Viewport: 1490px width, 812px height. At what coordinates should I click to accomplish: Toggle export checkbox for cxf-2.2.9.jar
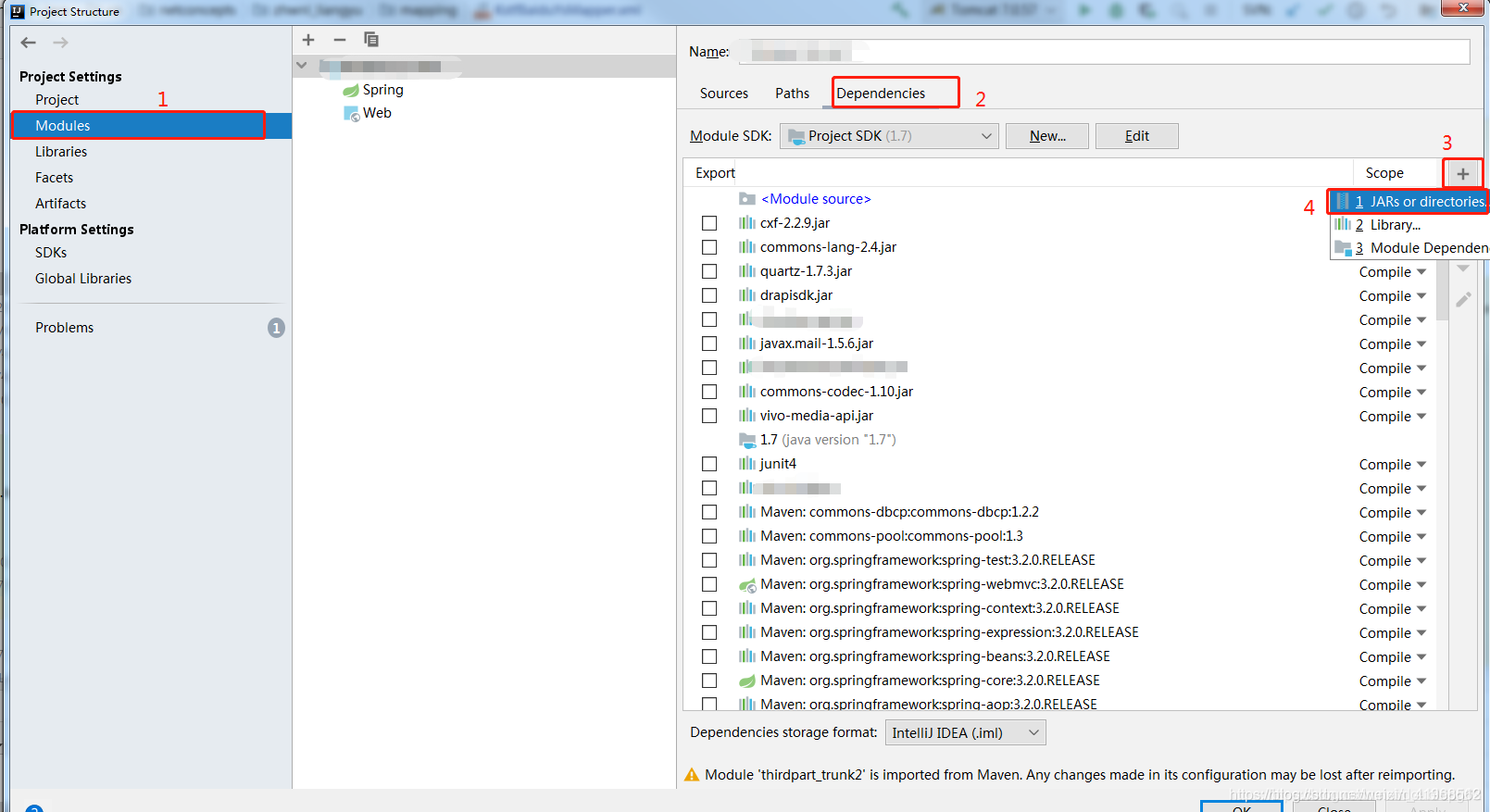(709, 223)
